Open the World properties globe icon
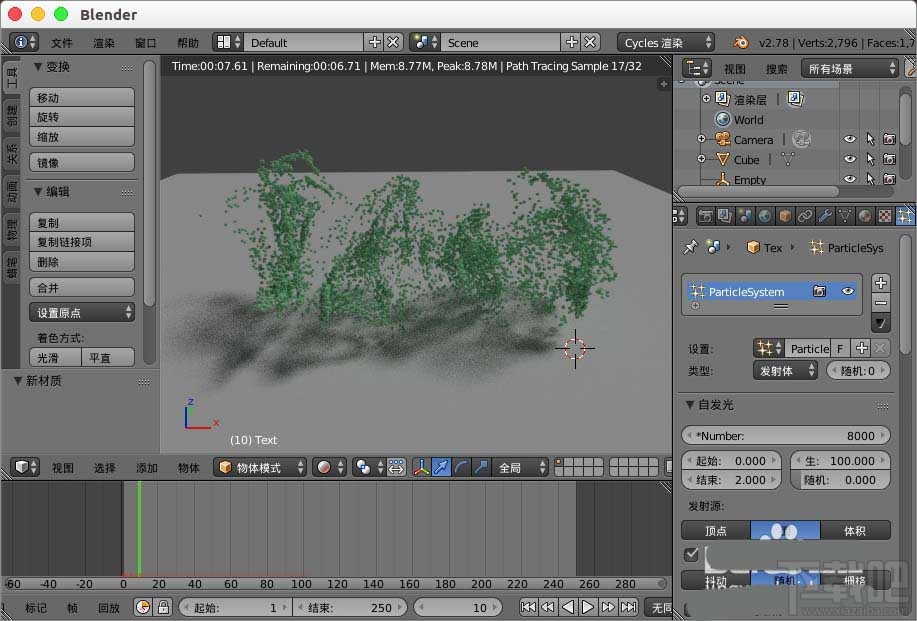Viewport: 917px width, 621px height. click(x=764, y=216)
